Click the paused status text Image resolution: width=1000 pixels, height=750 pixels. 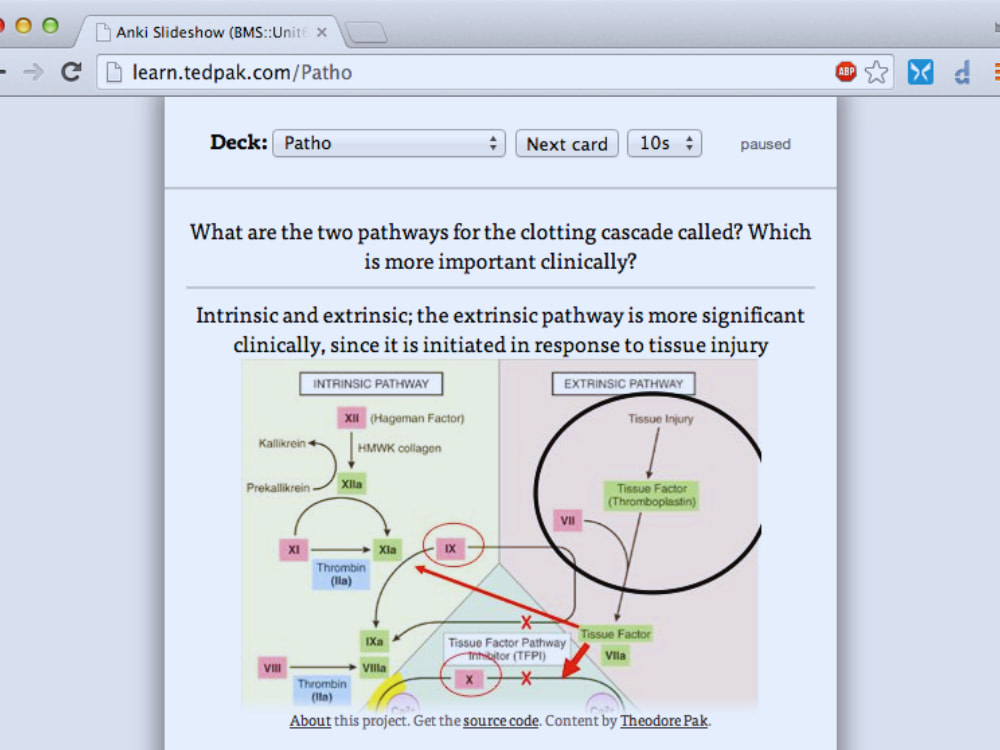[x=765, y=144]
